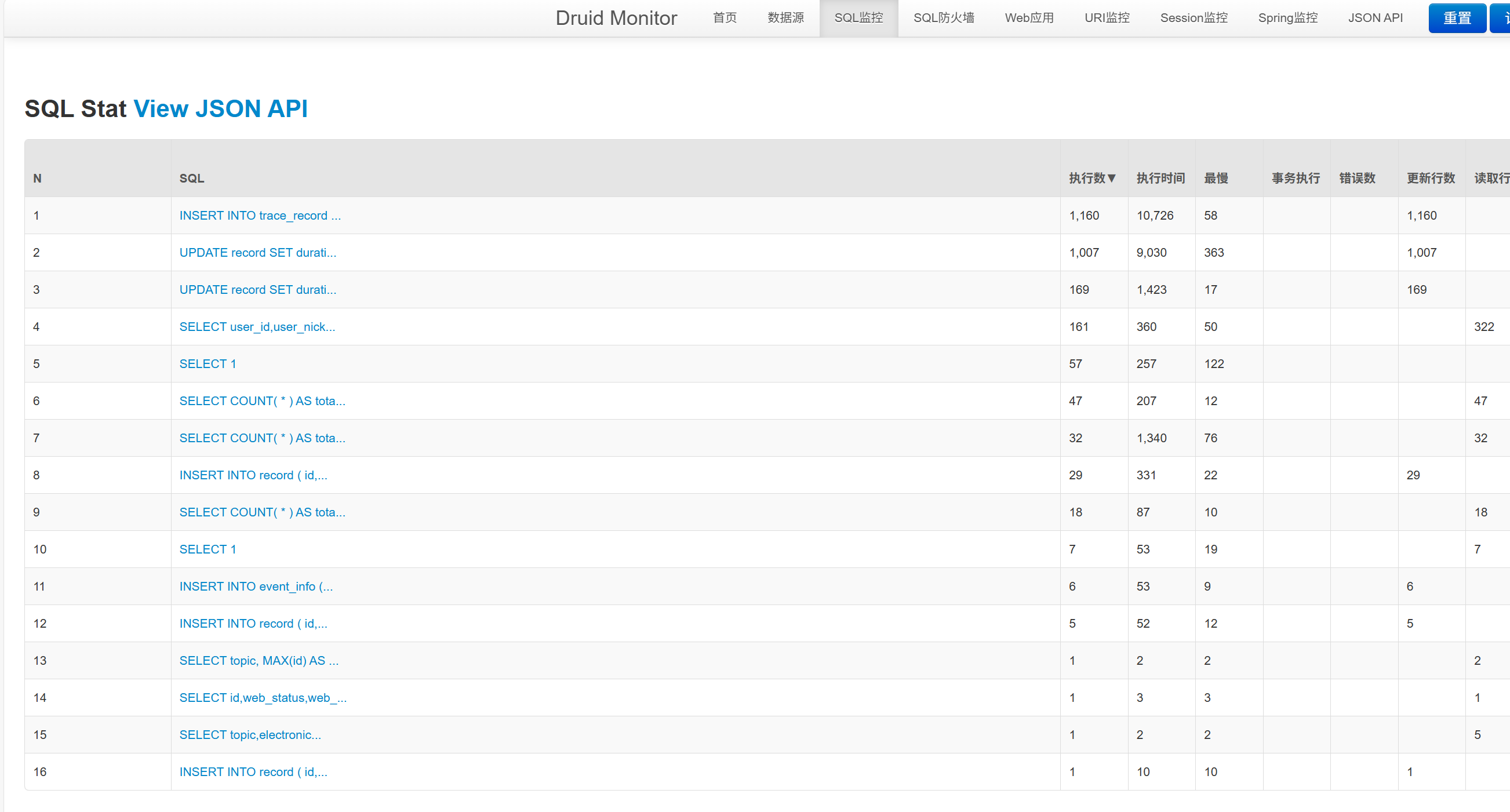The width and height of the screenshot is (1510, 812).
Task: Open the View JSON API link
Action: tap(220, 109)
